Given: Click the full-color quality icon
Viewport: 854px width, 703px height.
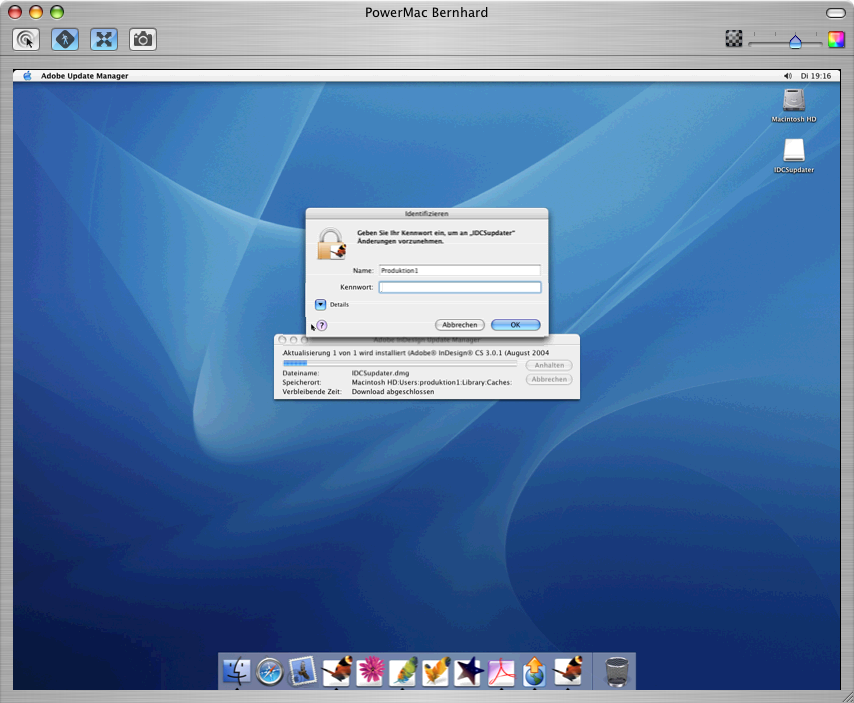Looking at the screenshot, I should (836, 39).
